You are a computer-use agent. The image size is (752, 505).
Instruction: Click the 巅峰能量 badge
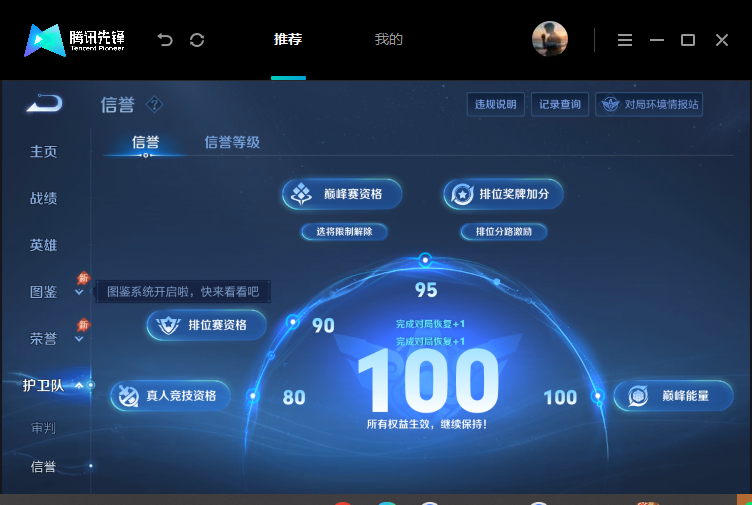pyautogui.click(x=673, y=396)
